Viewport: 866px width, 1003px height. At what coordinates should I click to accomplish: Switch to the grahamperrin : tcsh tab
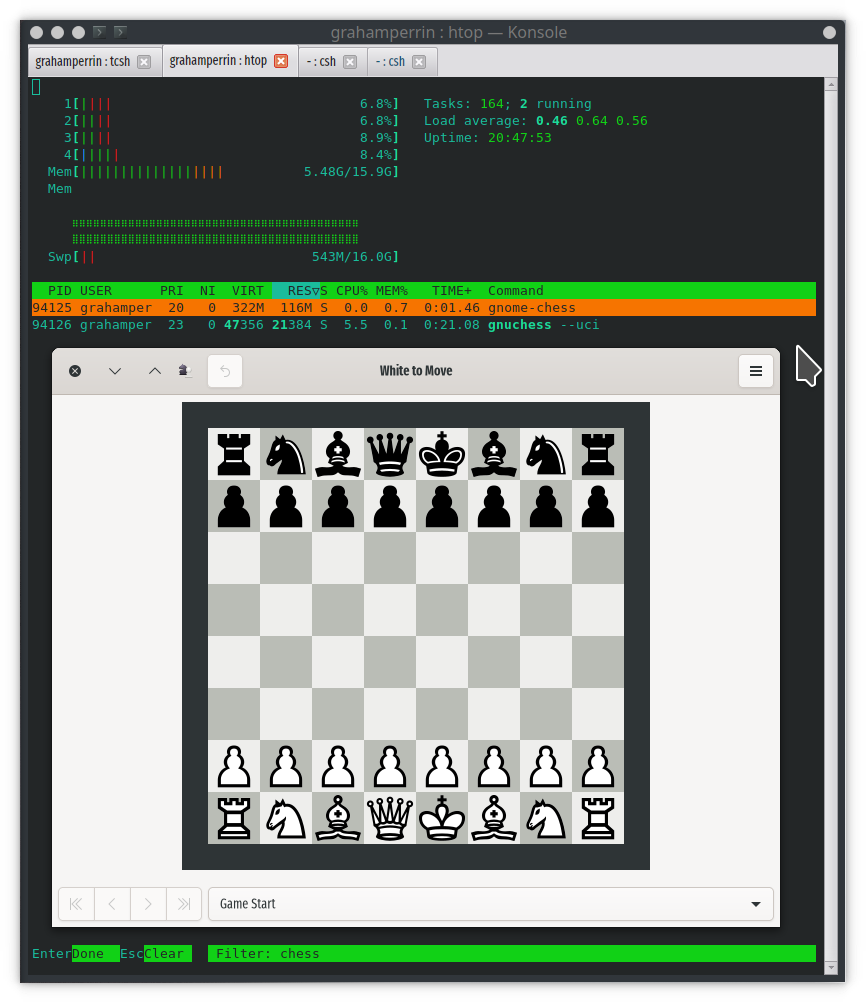pyautogui.click(x=82, y=61)
